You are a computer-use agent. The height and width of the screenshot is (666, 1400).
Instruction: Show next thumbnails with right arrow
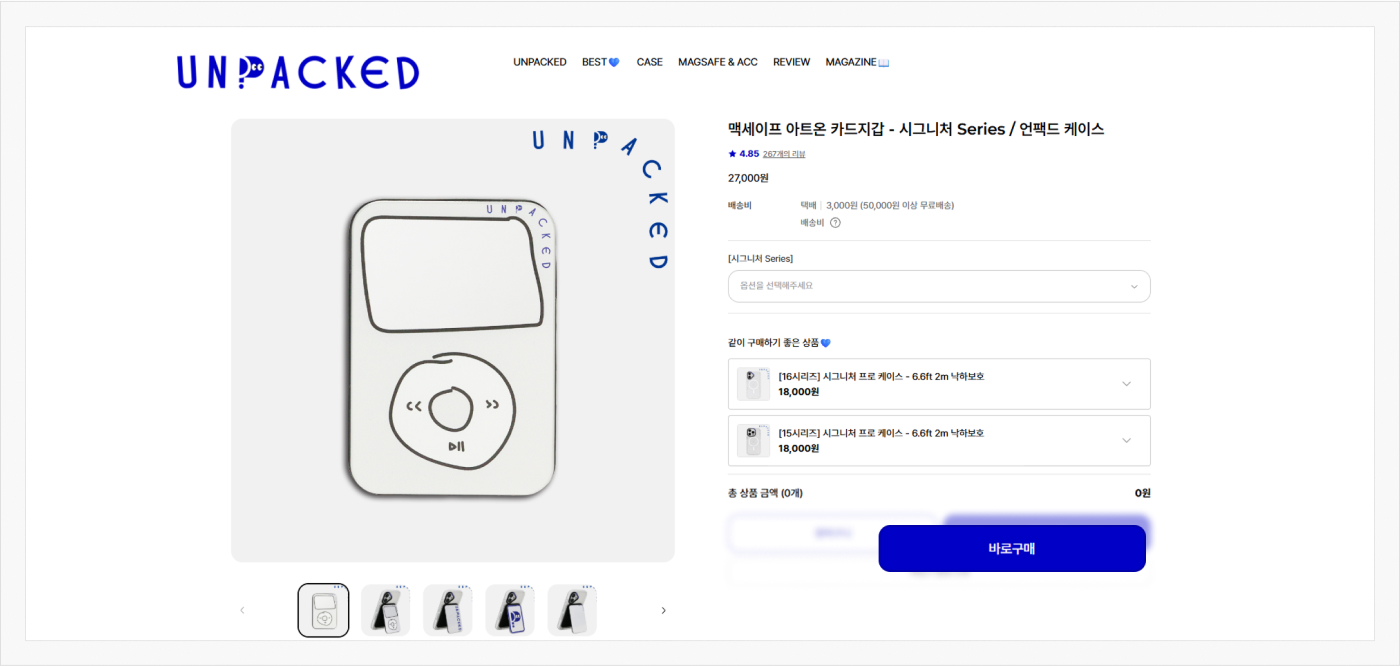pos(663,610)
